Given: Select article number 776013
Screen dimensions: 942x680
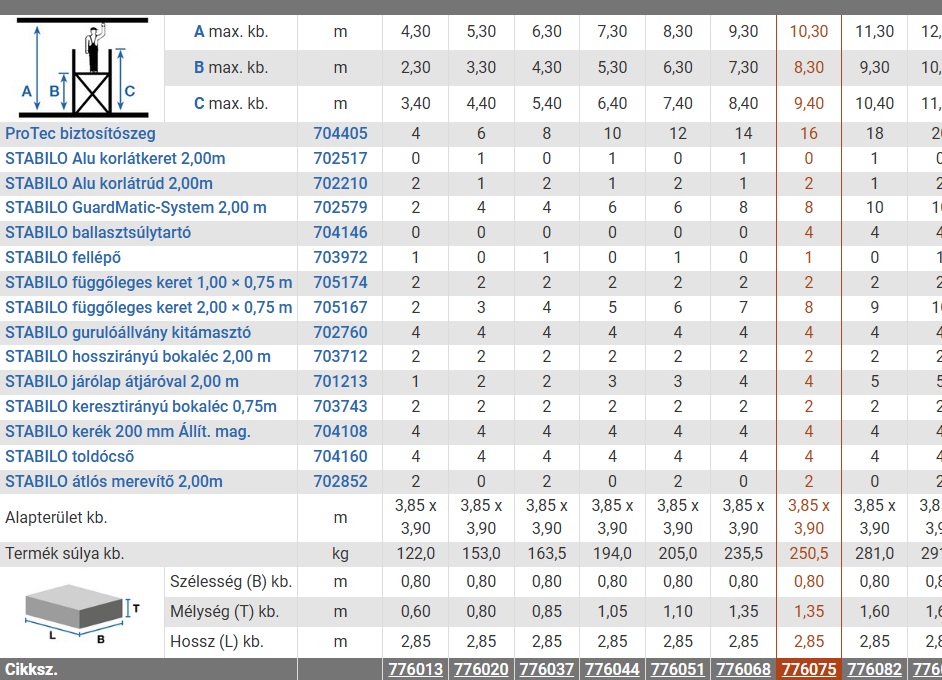Looking at the screenshot, I should click(416, 669).
